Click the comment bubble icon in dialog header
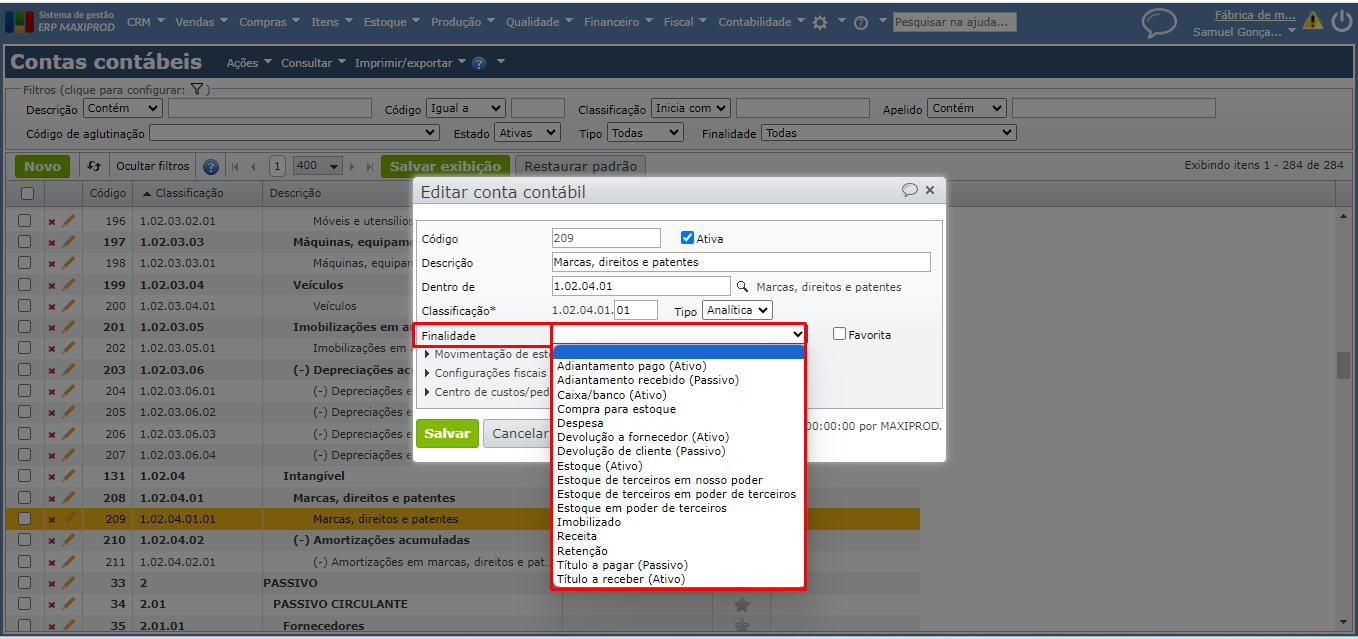 click(909, 190)
